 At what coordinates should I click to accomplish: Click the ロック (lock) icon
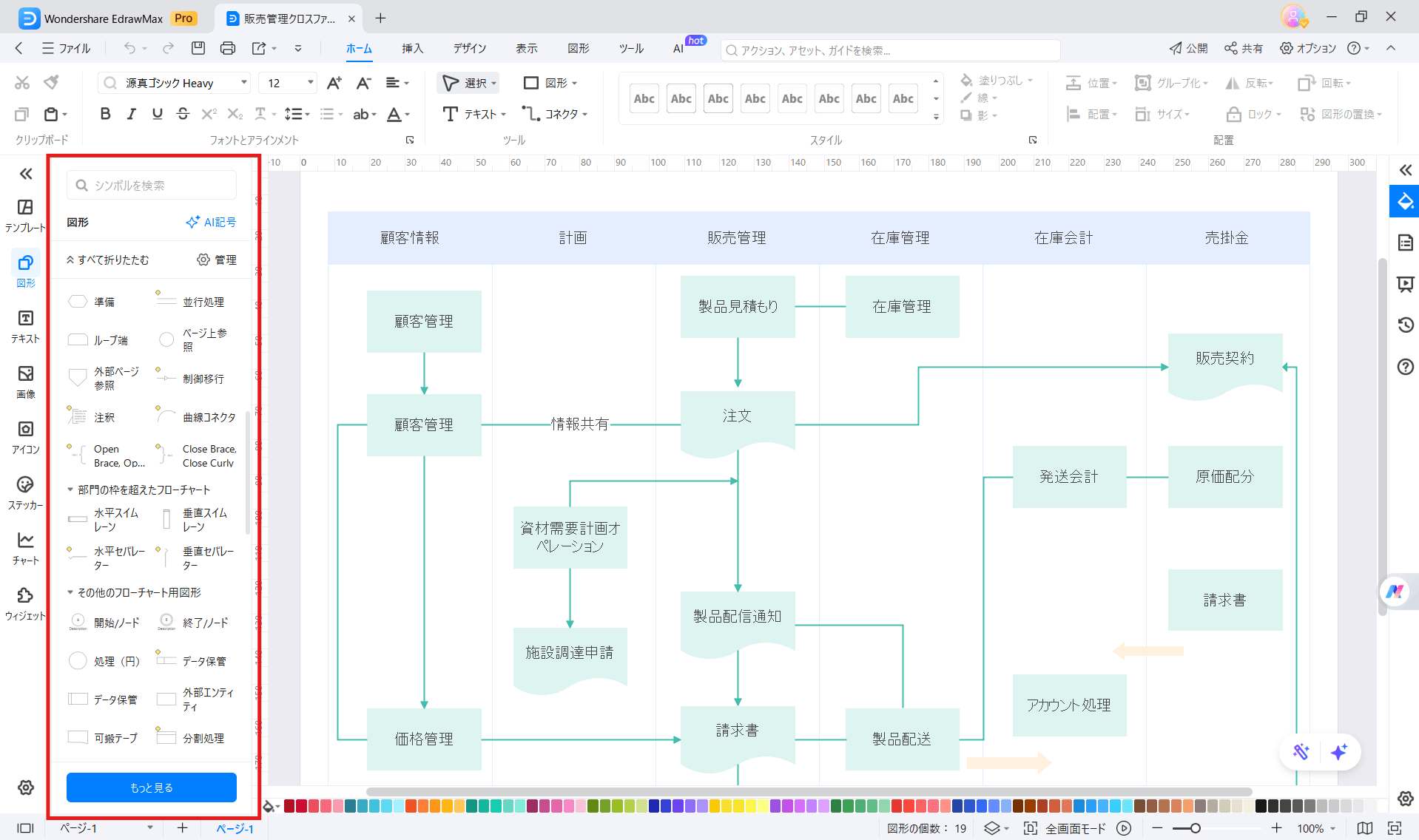coord(1233,114)
